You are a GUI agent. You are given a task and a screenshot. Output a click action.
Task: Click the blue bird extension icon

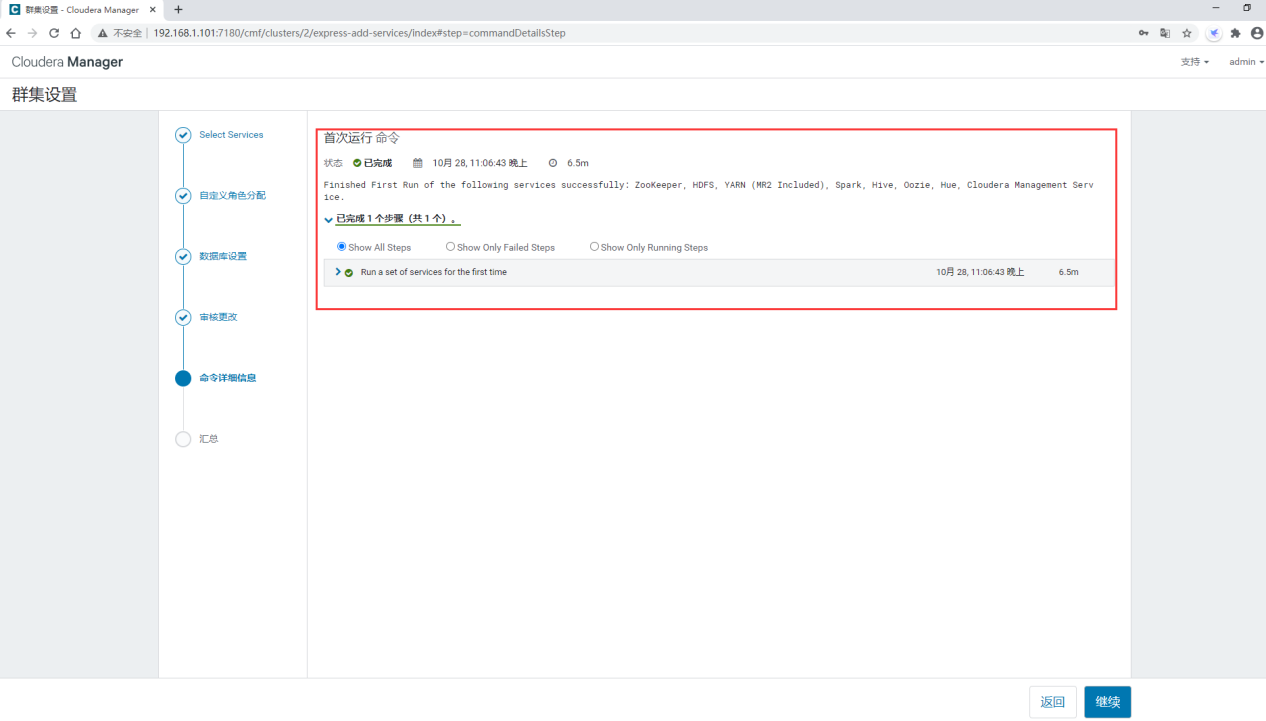coord(1214,33)
